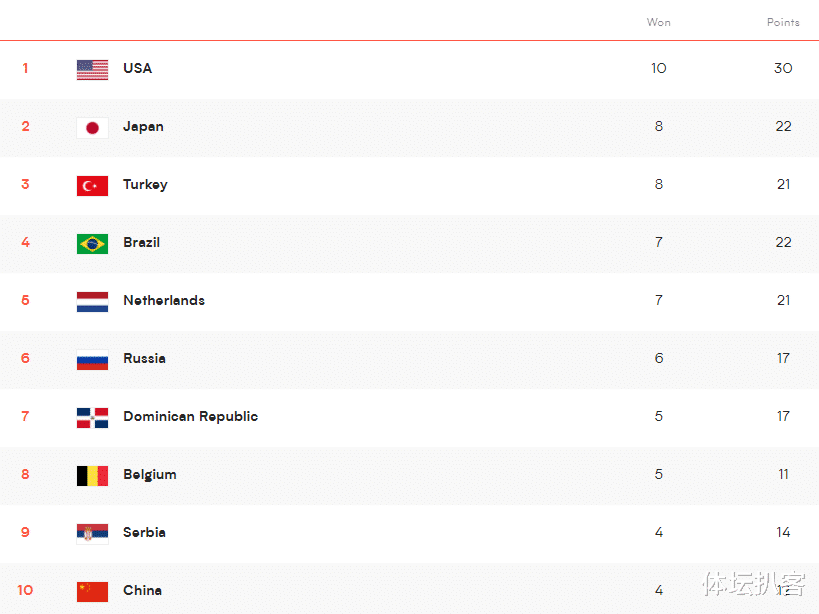The height and width of the screenshot is (614, 819).
Task: Click rank number 6 for Russia
Action: pyautogui.click(x=25, y=358)
